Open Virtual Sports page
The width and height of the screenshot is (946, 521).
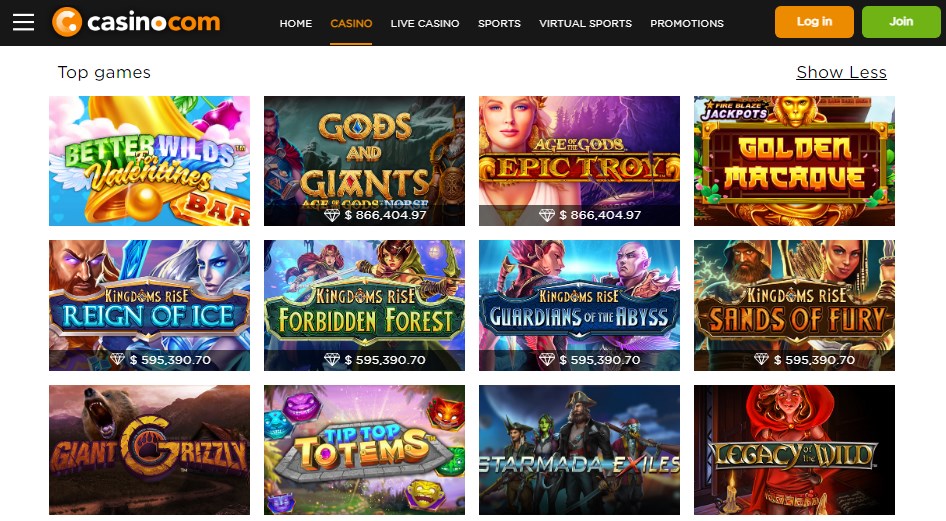(x=585, y=24)
